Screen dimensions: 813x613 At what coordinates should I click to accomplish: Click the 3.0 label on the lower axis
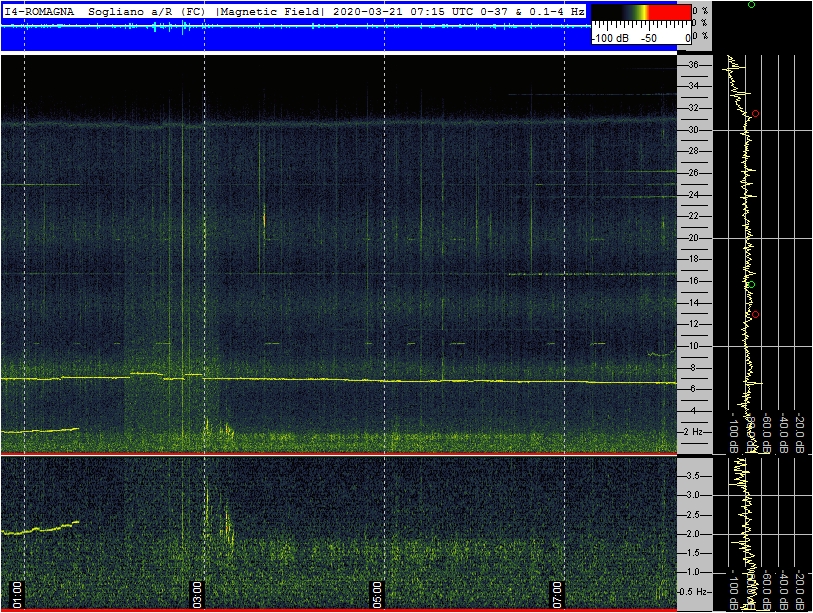pos(693,495)
